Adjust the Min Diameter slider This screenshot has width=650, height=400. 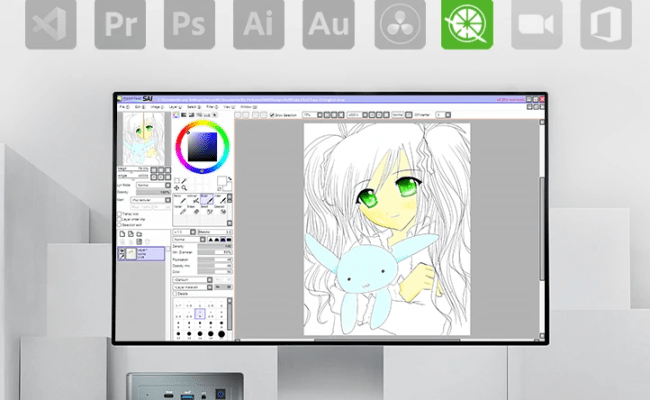[x=215, y=252]
